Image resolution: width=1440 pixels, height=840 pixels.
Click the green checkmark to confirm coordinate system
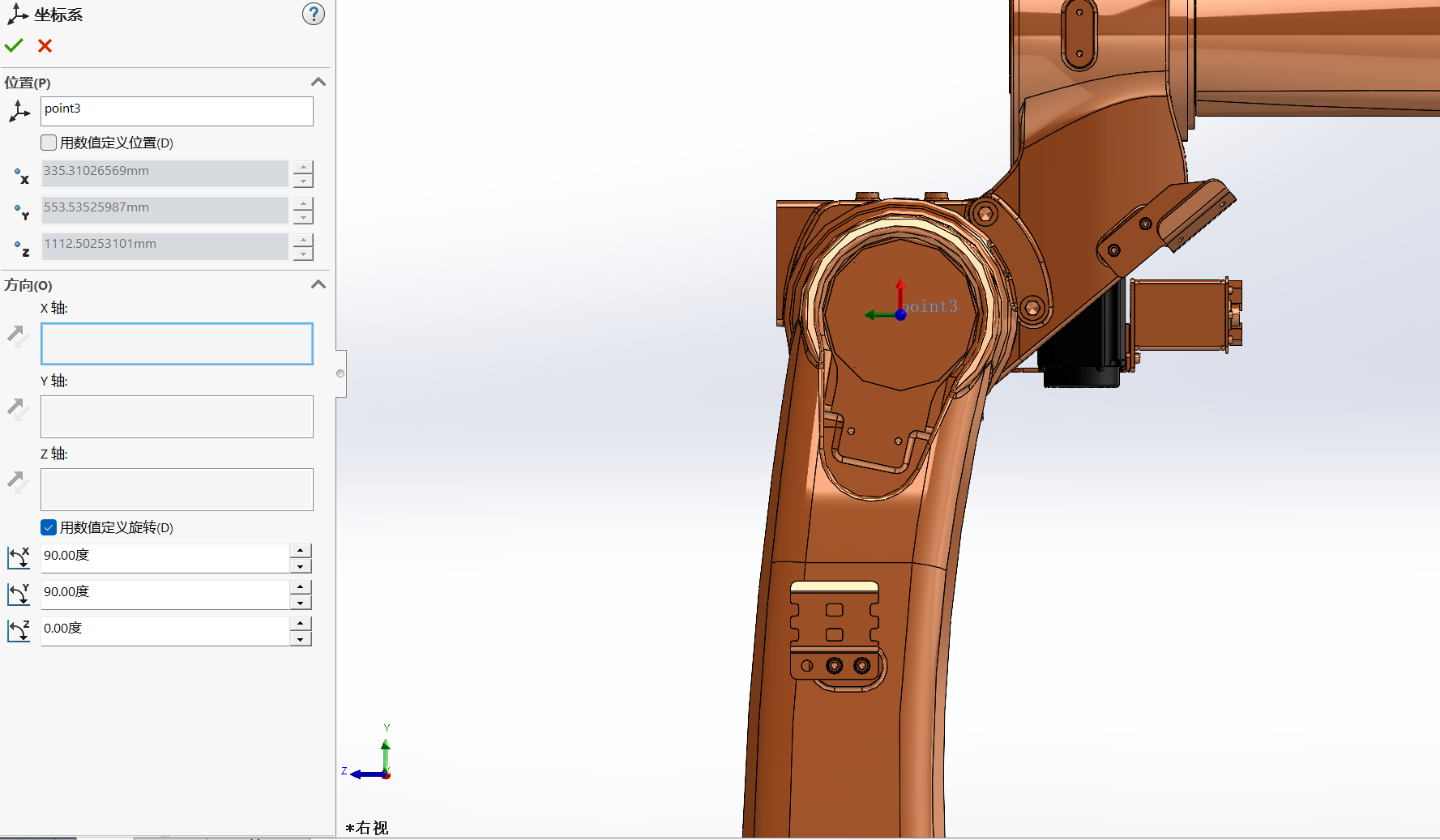pyautogui.click(x=14, y=46)
